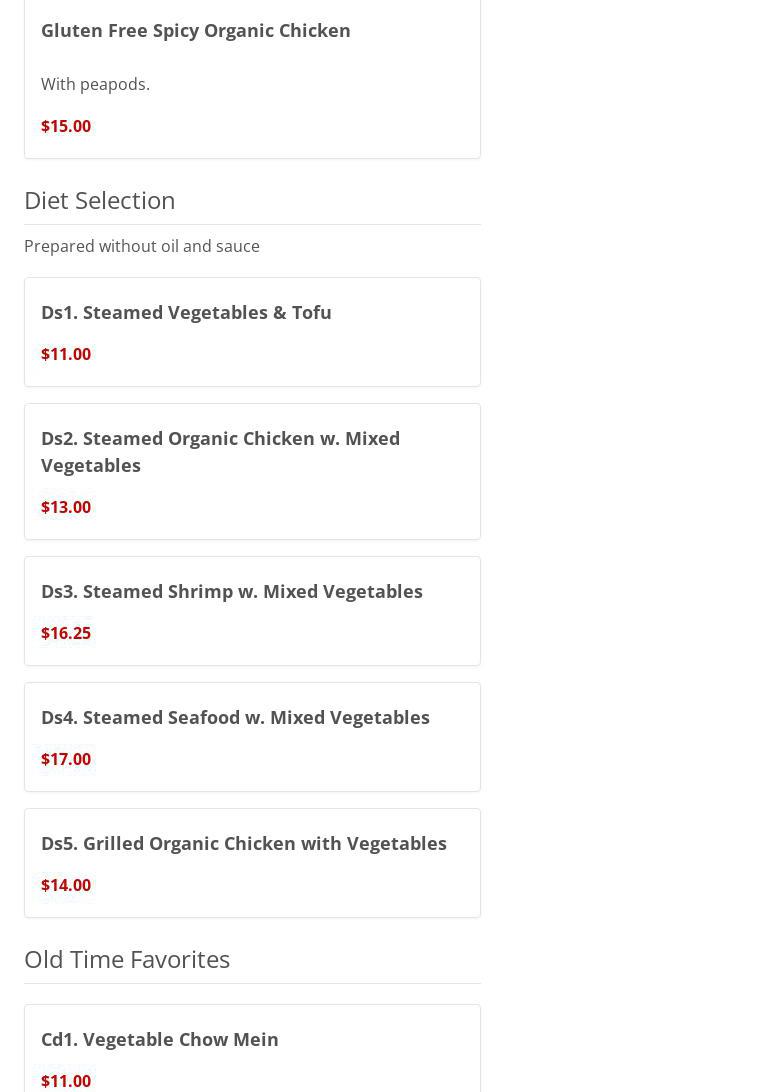The height and width of the screenshot is (1092, 770).
Task: Click the "With peapods." description text
Action: (95, 84)
